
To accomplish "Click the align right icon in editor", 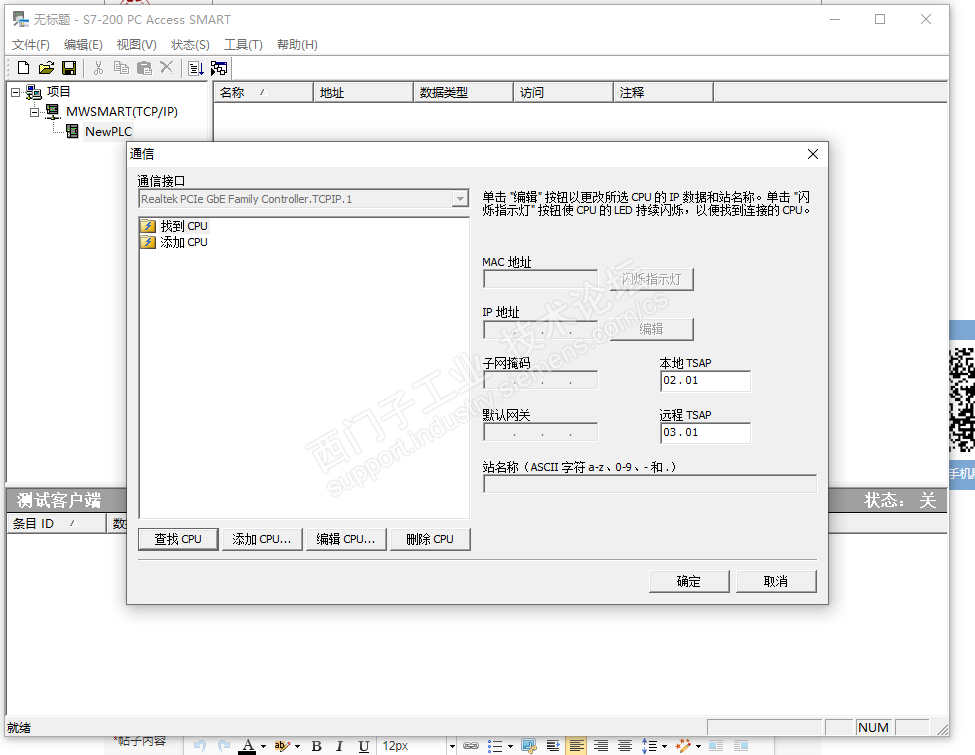I will point(601,746).
